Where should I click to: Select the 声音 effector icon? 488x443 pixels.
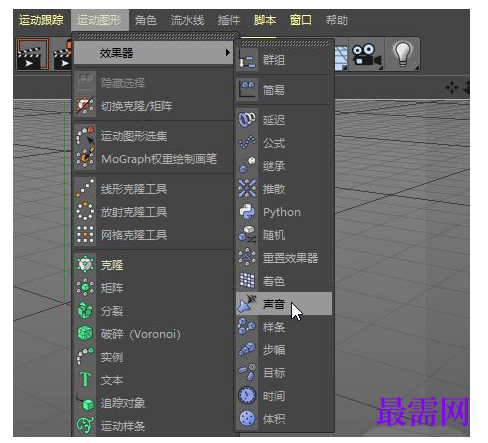[247, 304]
